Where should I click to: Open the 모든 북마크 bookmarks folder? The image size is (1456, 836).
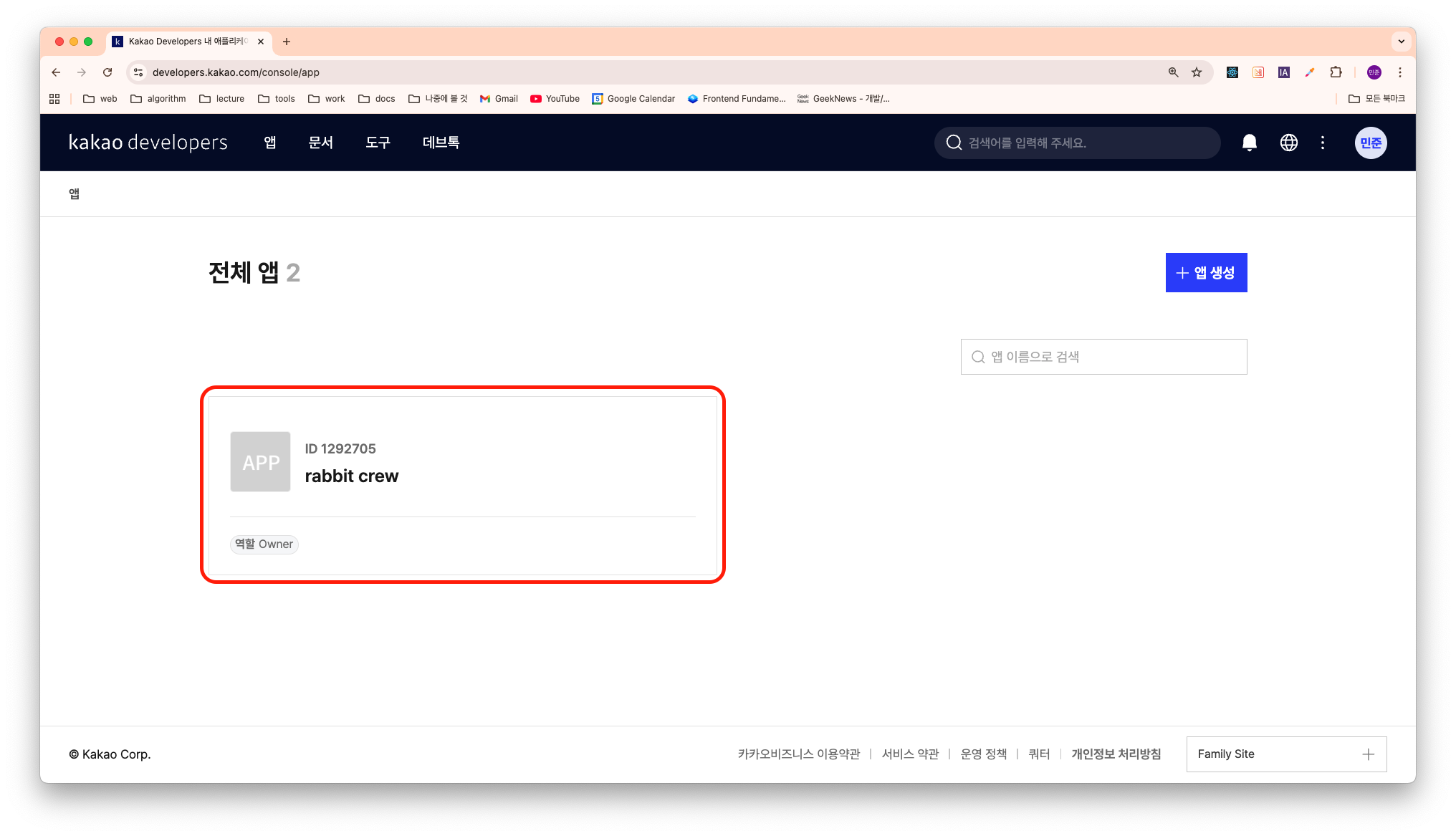coord(1376,99)
